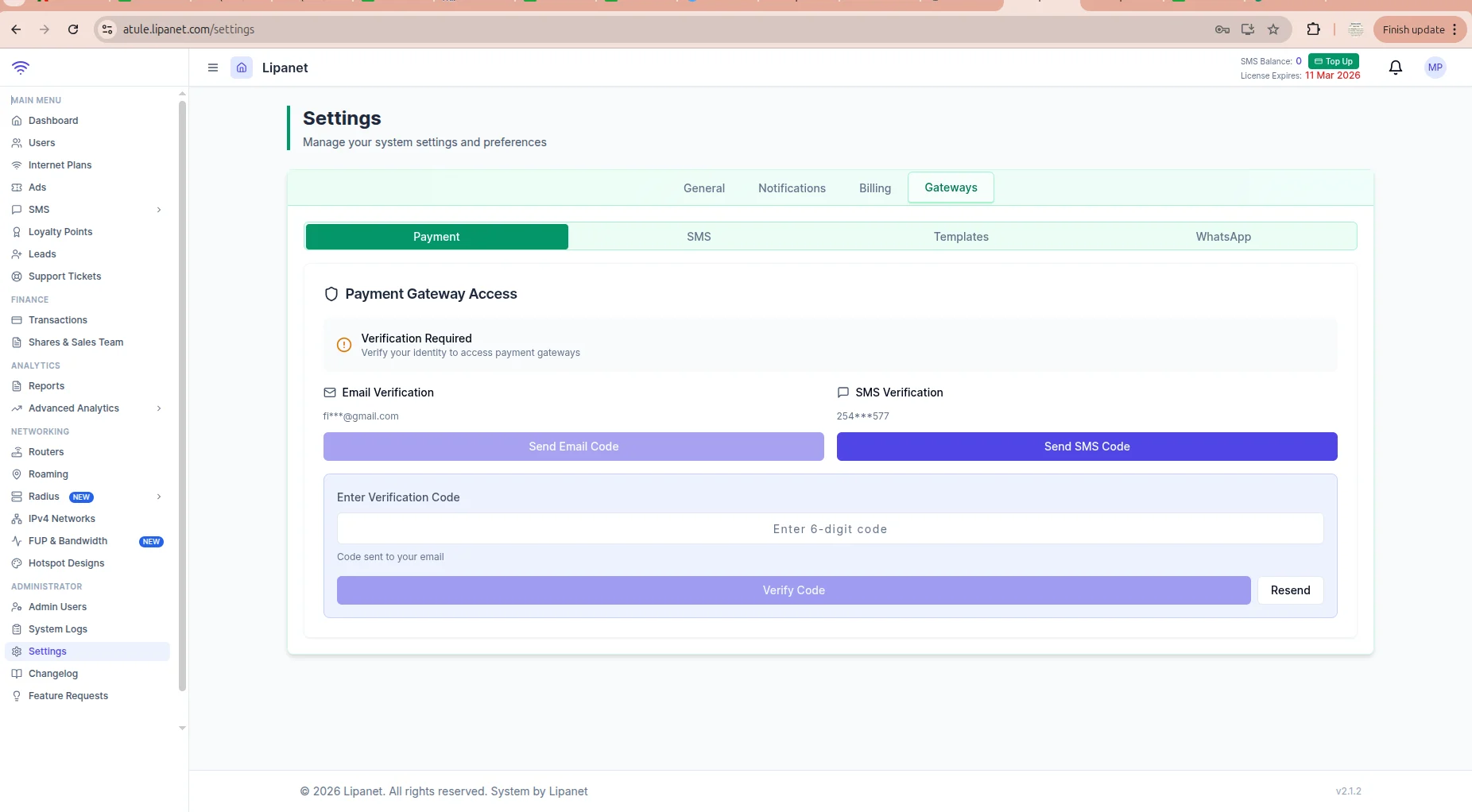Screen dimensions: 1472x812
Task: Click the browser address bar URL
Action: (188, 29)
